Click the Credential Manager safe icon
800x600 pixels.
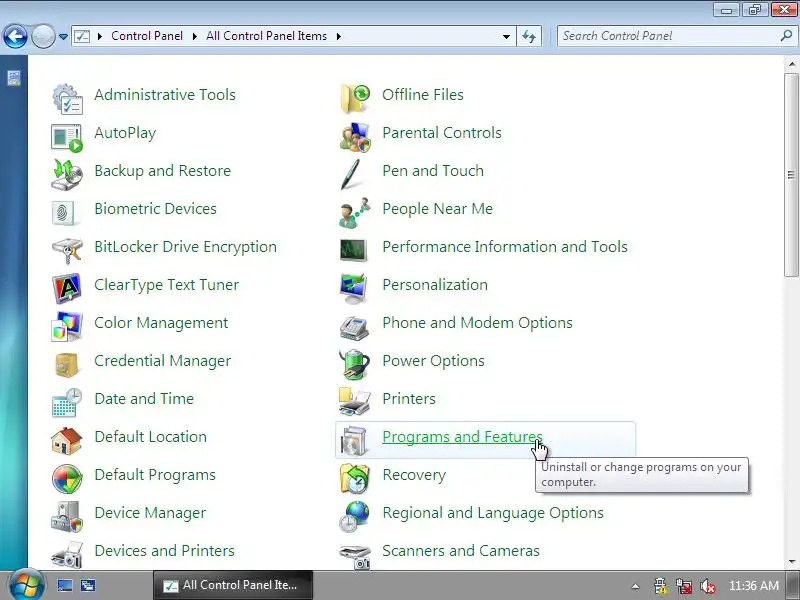coord(67,364)
